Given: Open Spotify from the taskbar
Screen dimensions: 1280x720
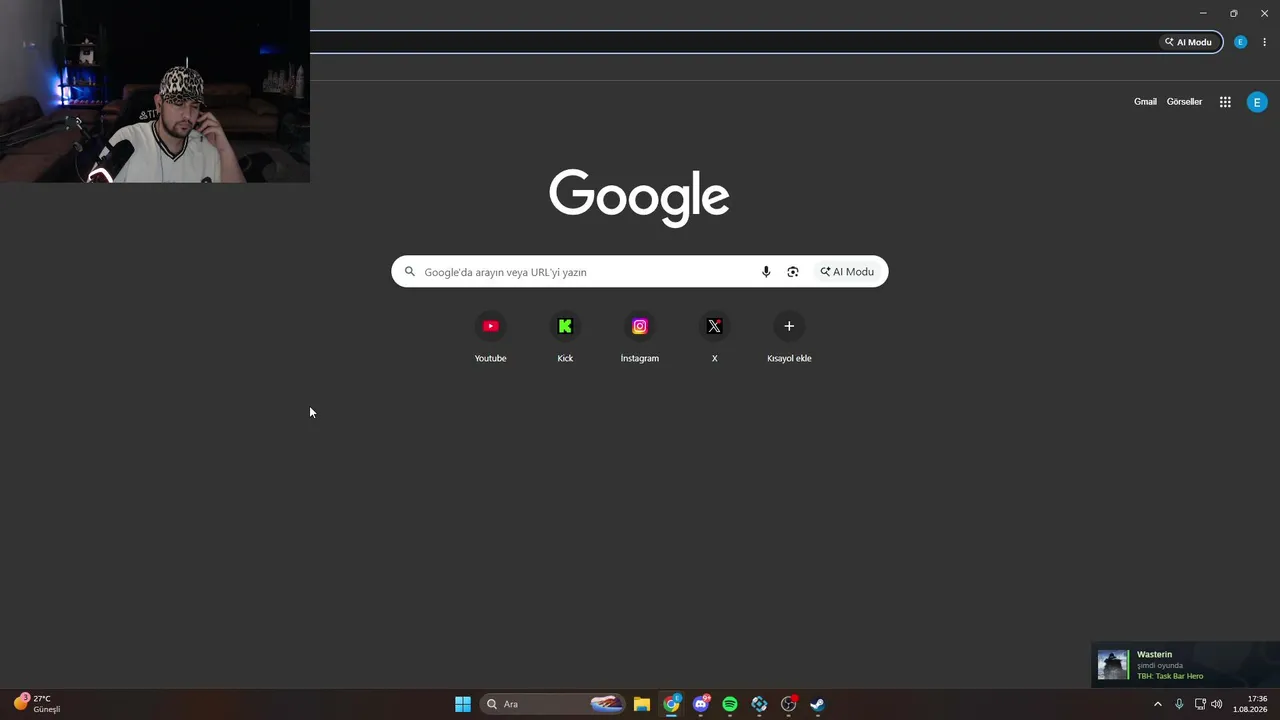Looking at the screenshot, I should pyautogui.click(x=730, y=704).
